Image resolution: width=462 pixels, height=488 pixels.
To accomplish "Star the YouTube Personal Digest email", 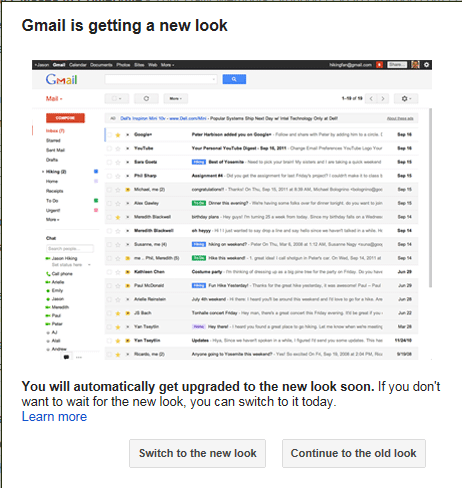I will (x=118, y=149).
